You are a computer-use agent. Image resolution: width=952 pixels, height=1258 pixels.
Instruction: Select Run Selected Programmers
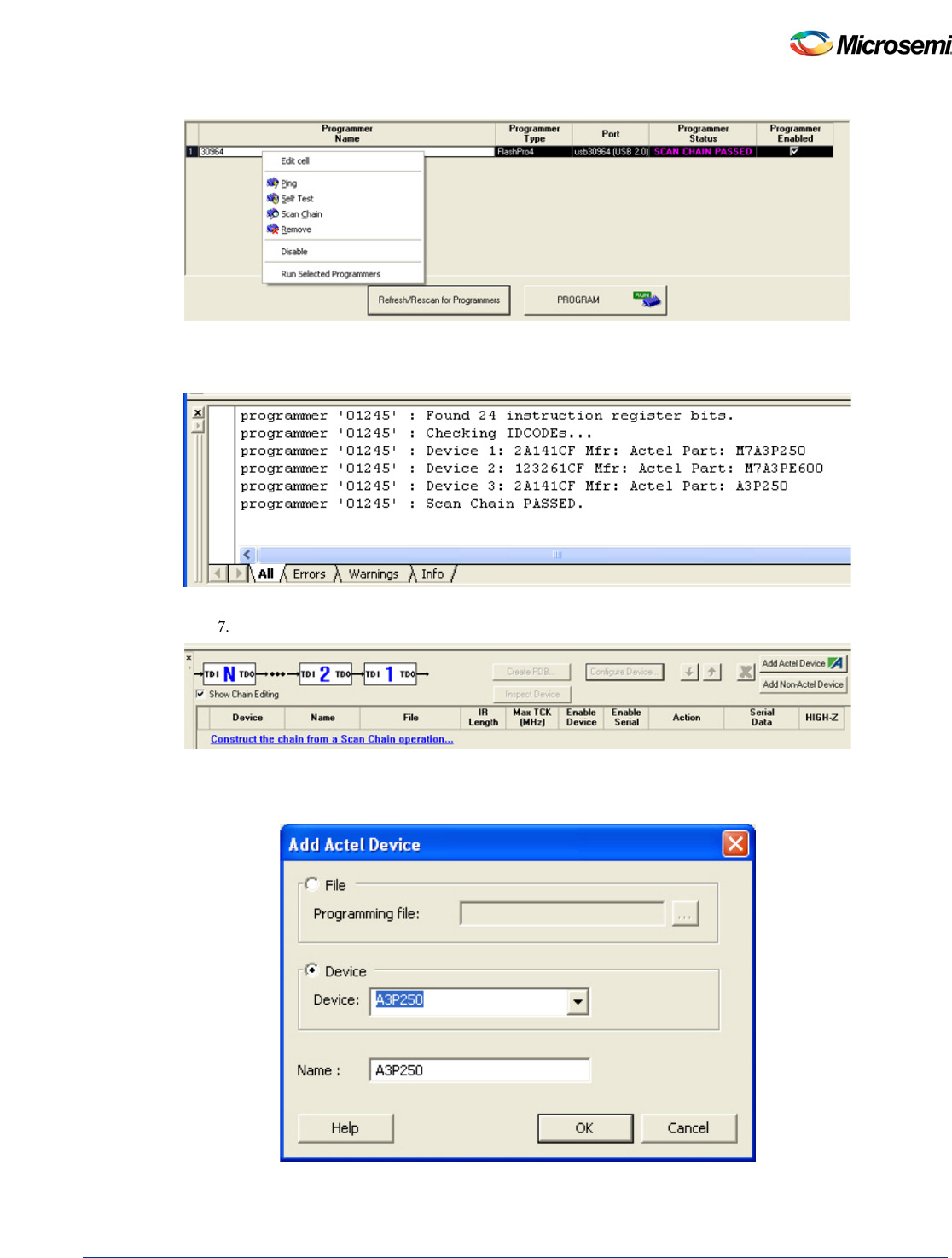click(328, 273)
